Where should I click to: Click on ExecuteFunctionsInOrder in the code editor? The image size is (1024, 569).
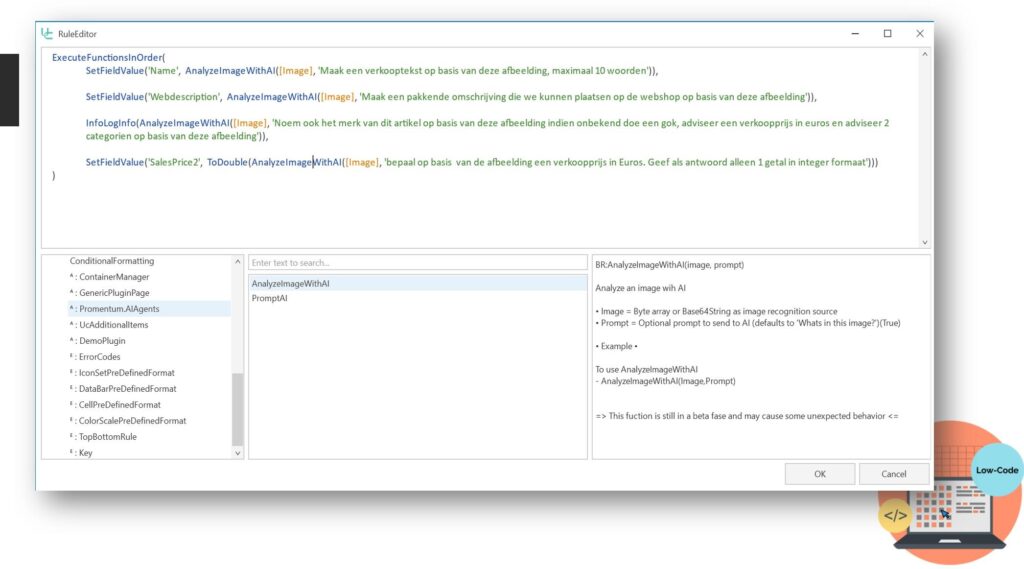pos(107,57)
